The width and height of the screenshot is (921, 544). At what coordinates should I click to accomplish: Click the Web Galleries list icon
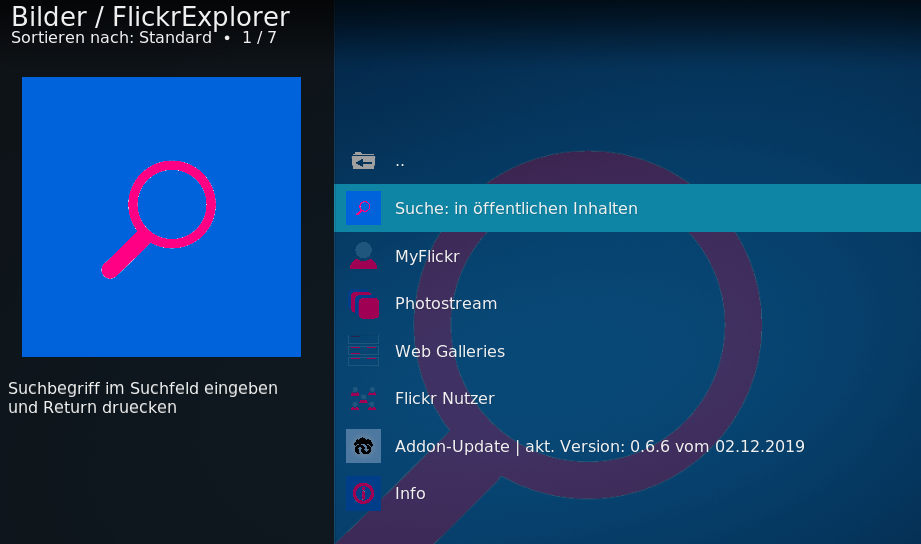coord(364,351)
